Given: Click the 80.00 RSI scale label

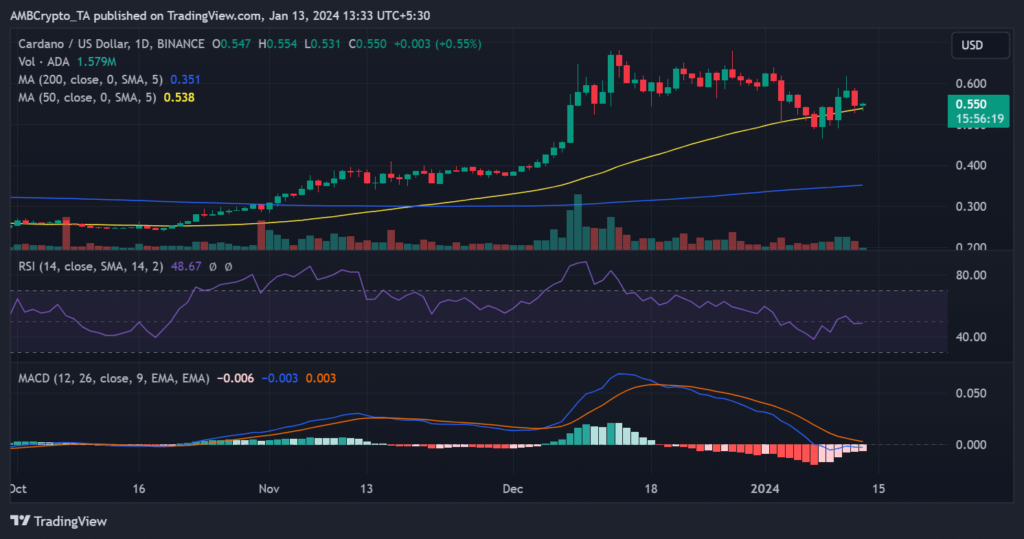Looking at the screenshot, I should pos(970,275).
